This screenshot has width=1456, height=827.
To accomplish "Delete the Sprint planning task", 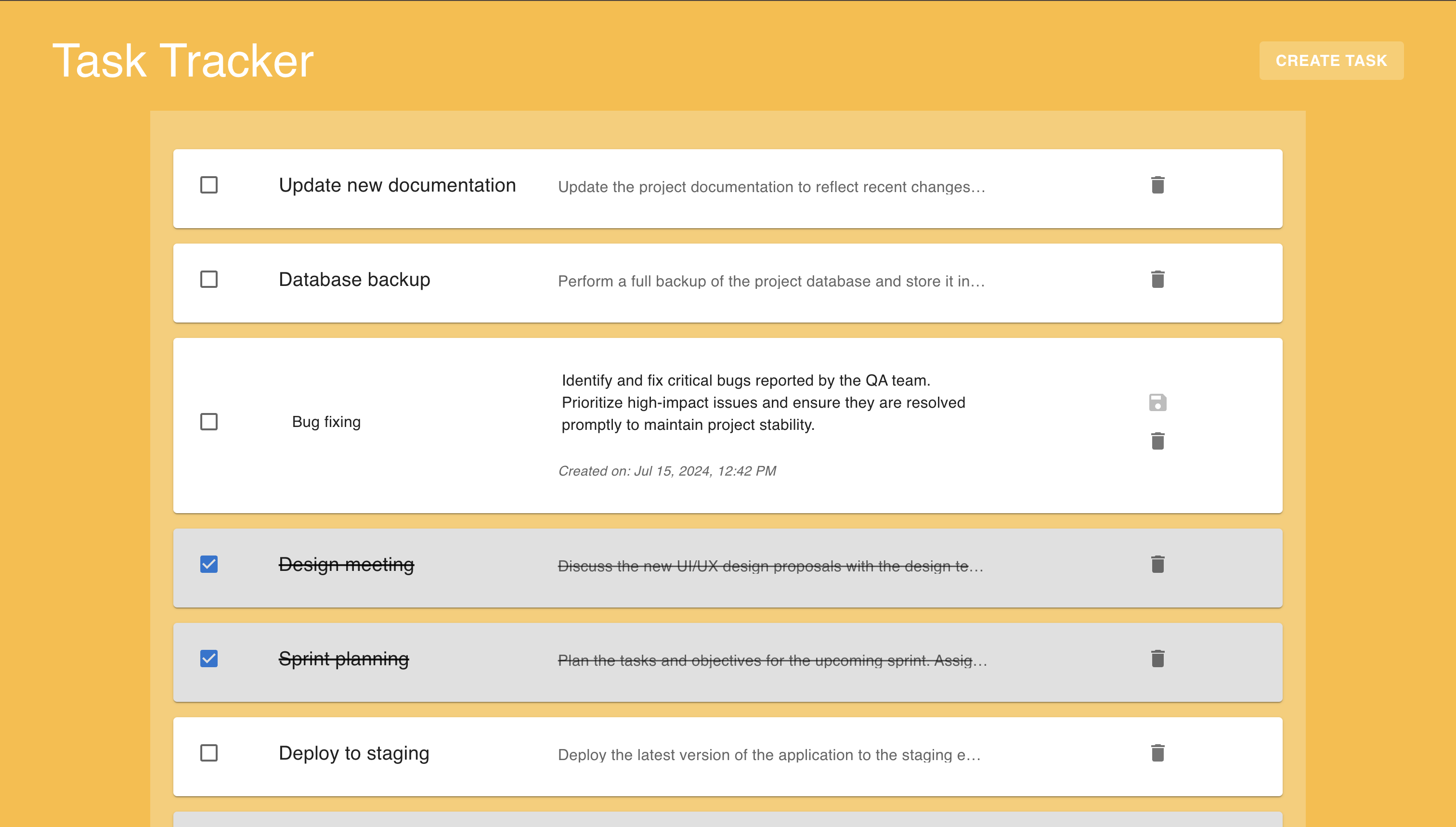I will coord(1157,659).
